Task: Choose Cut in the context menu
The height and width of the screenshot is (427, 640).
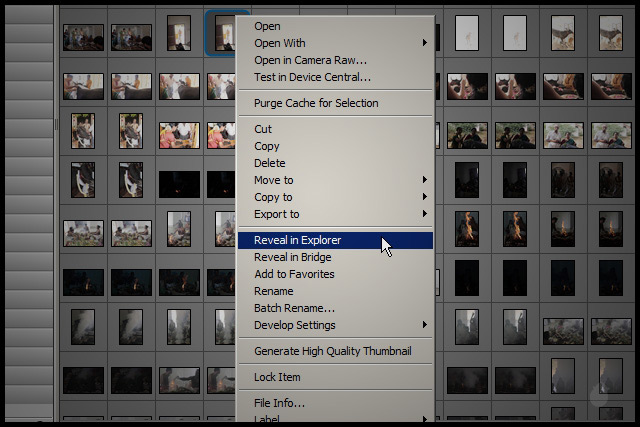Action: pos(263,129)
